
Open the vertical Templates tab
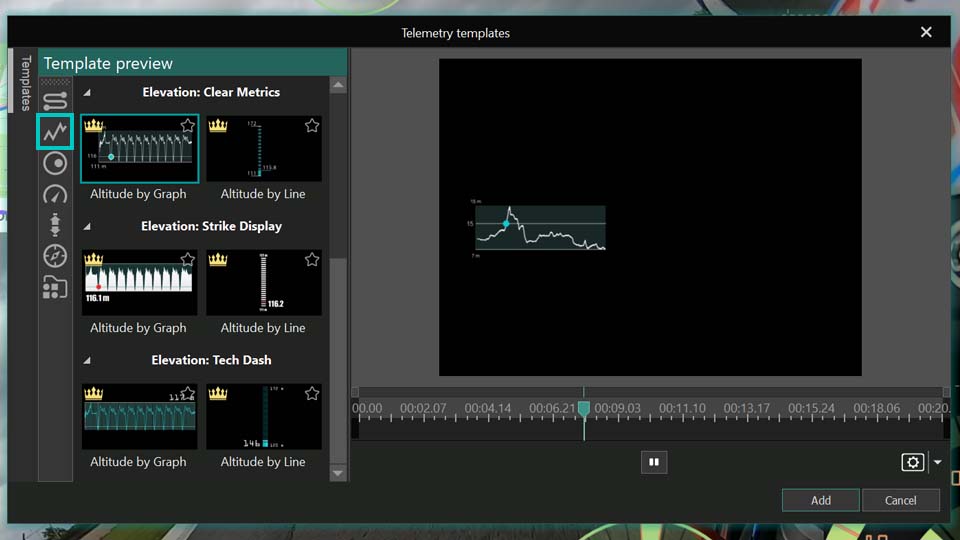[x=25, y=83]
